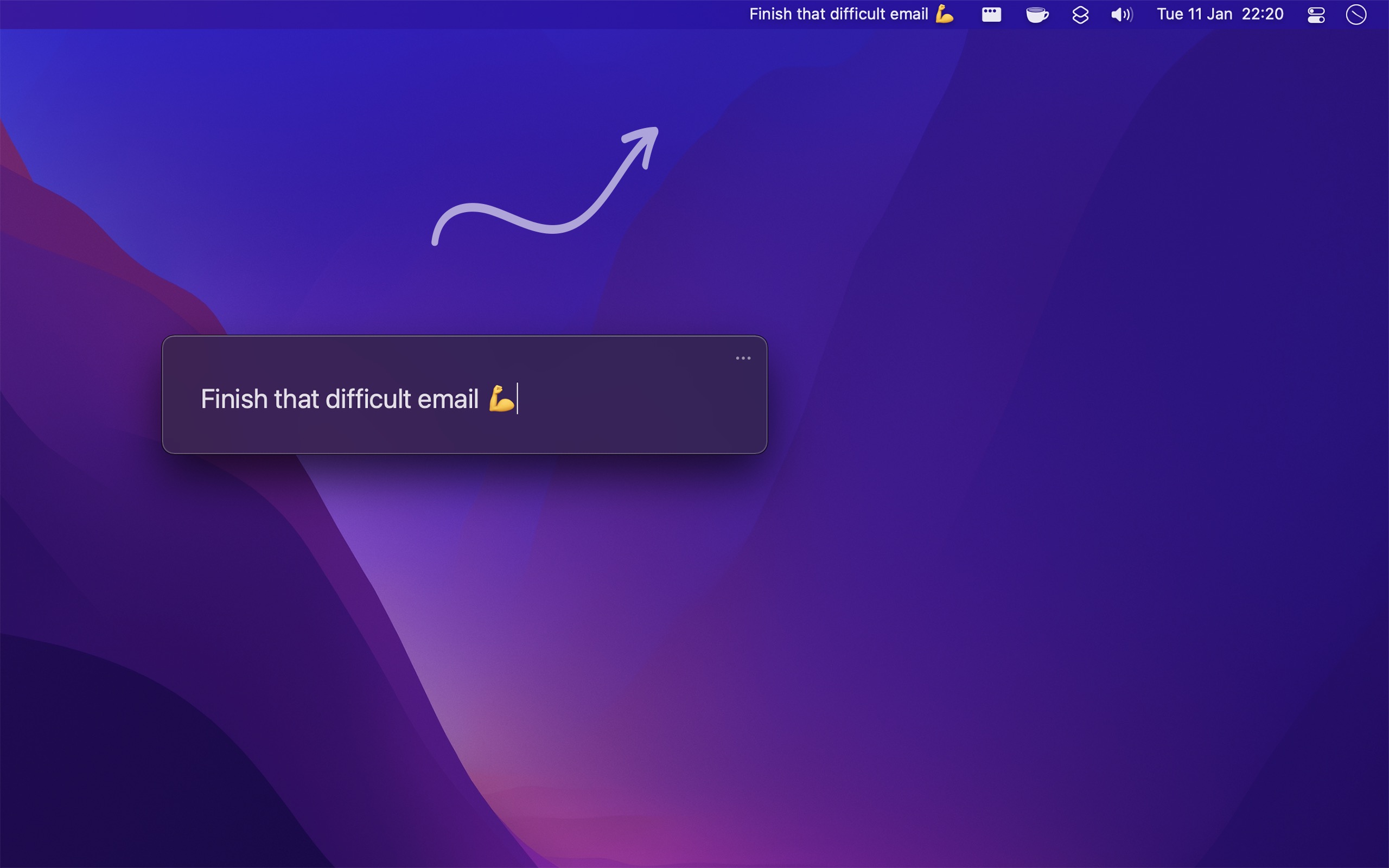Click the flexed biceps emoji inside the task card
Screen dimensions: 1389x868
501,398
